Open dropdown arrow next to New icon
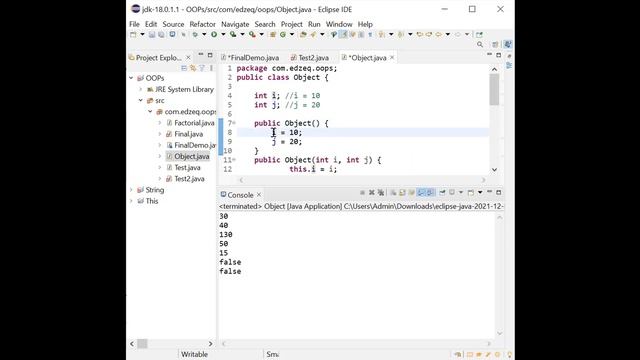640x360 pixels. [142, 35]
